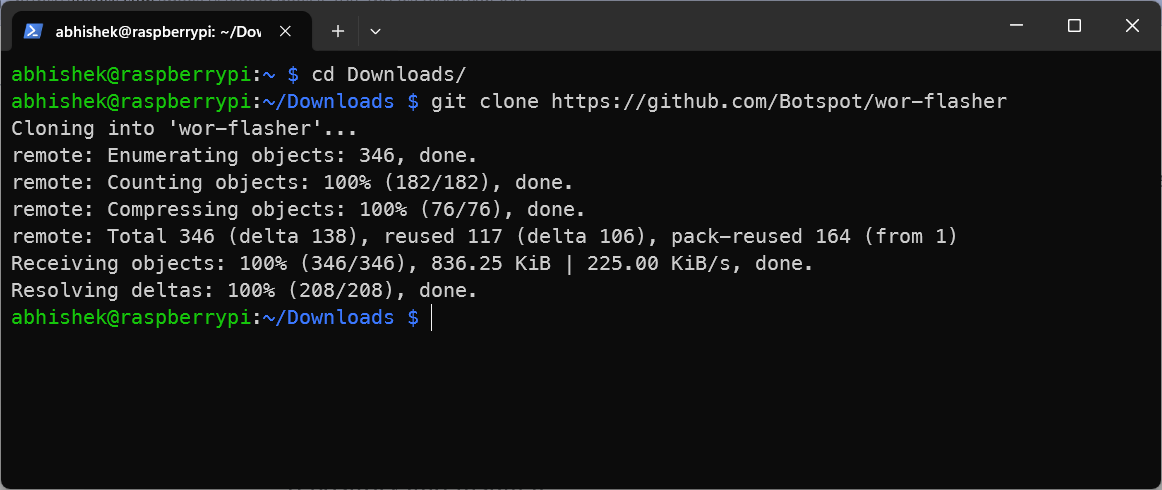Close the terminal window

1132,26
